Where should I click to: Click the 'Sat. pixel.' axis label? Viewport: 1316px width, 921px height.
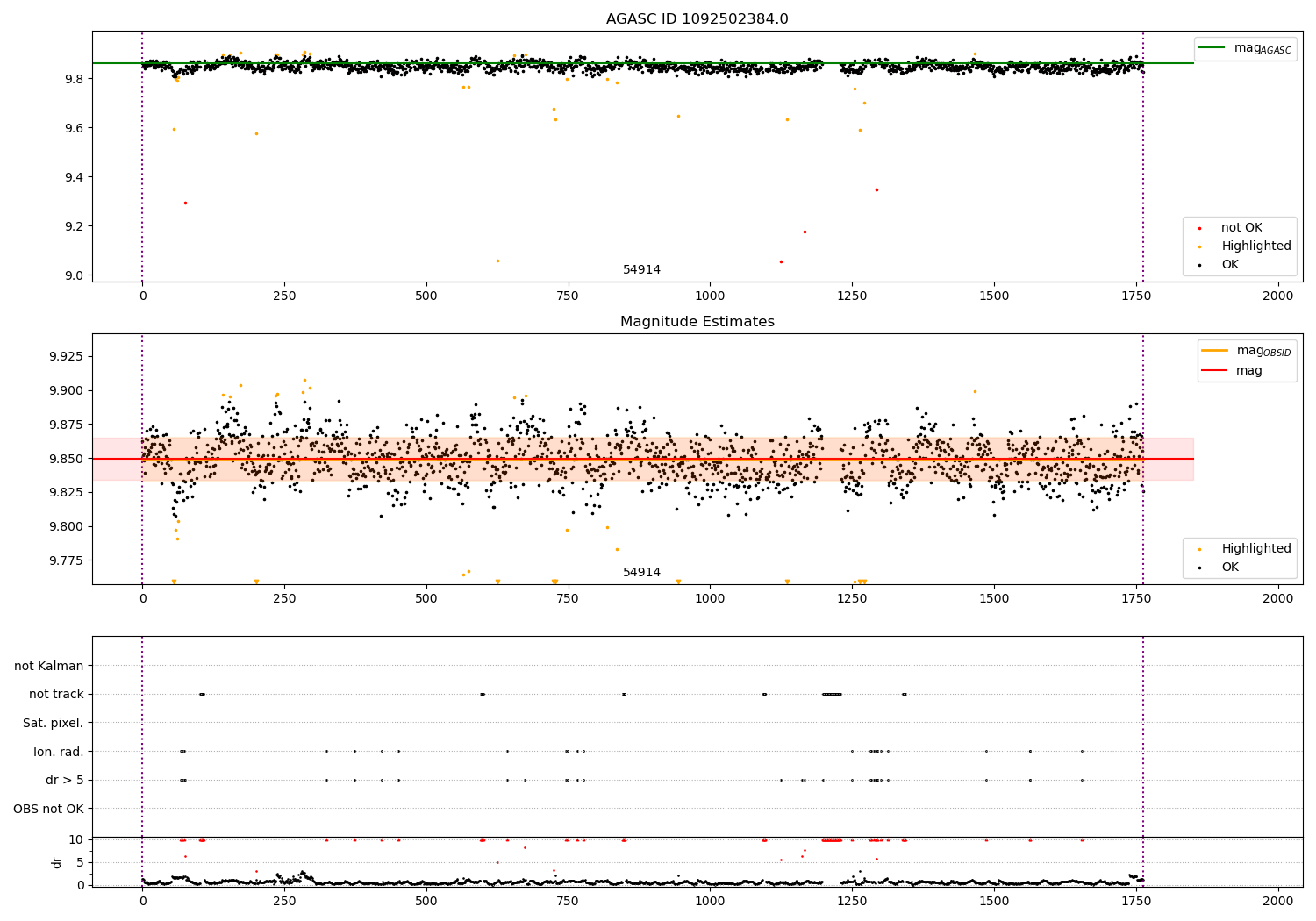(x=54, y=724)
